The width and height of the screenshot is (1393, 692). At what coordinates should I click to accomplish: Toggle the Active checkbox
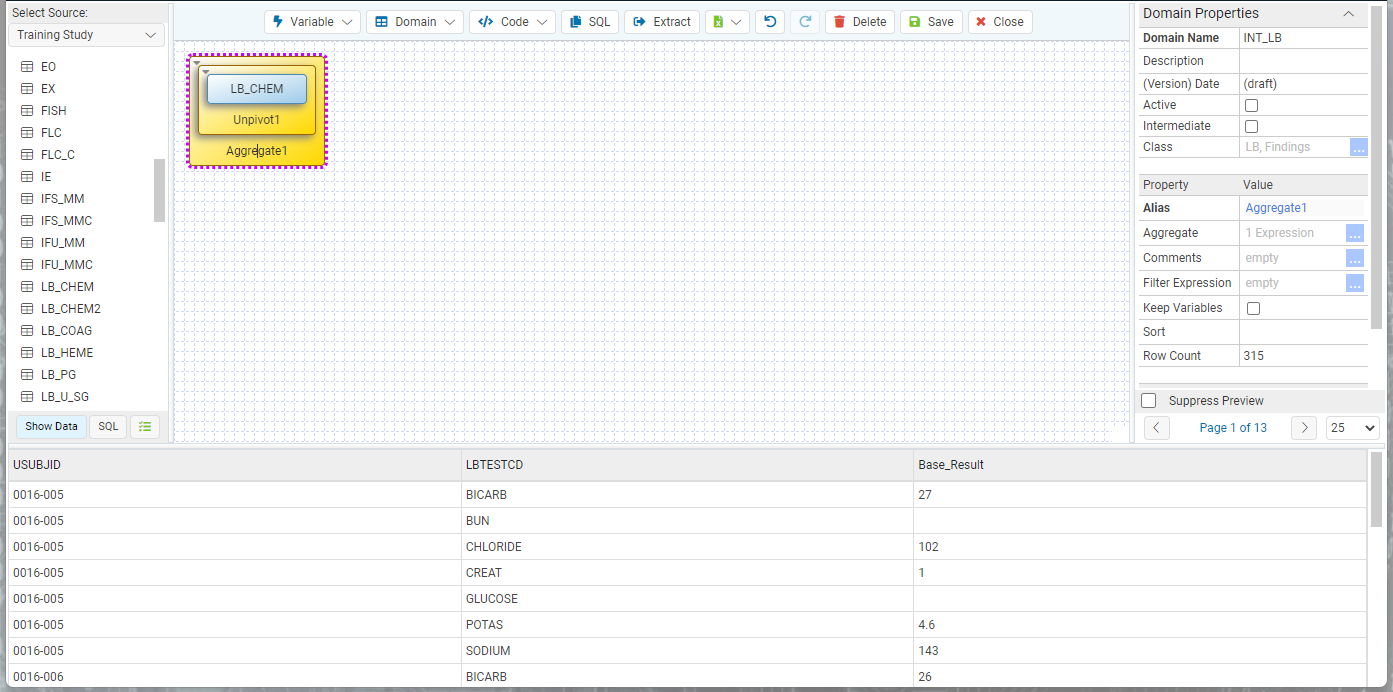(1251, 105)
